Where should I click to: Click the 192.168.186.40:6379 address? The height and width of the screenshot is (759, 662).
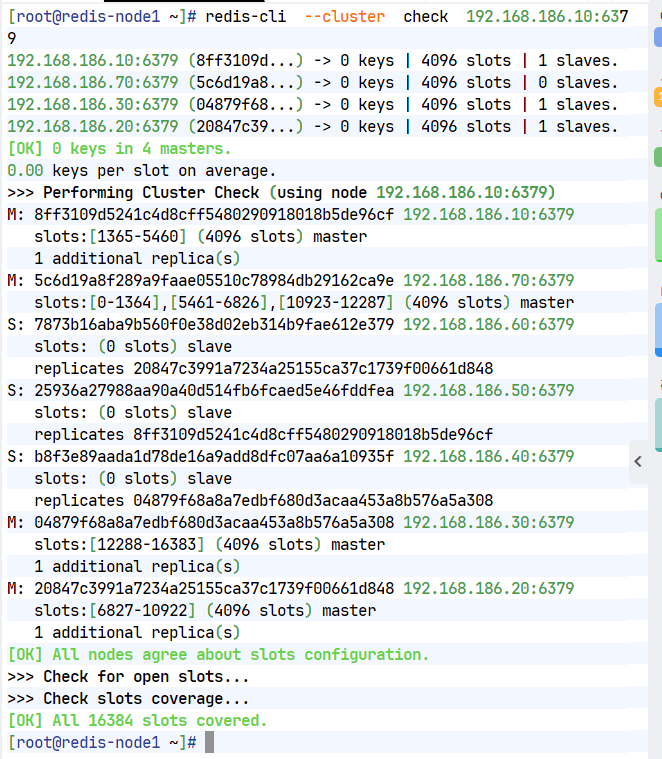point(489,456)
